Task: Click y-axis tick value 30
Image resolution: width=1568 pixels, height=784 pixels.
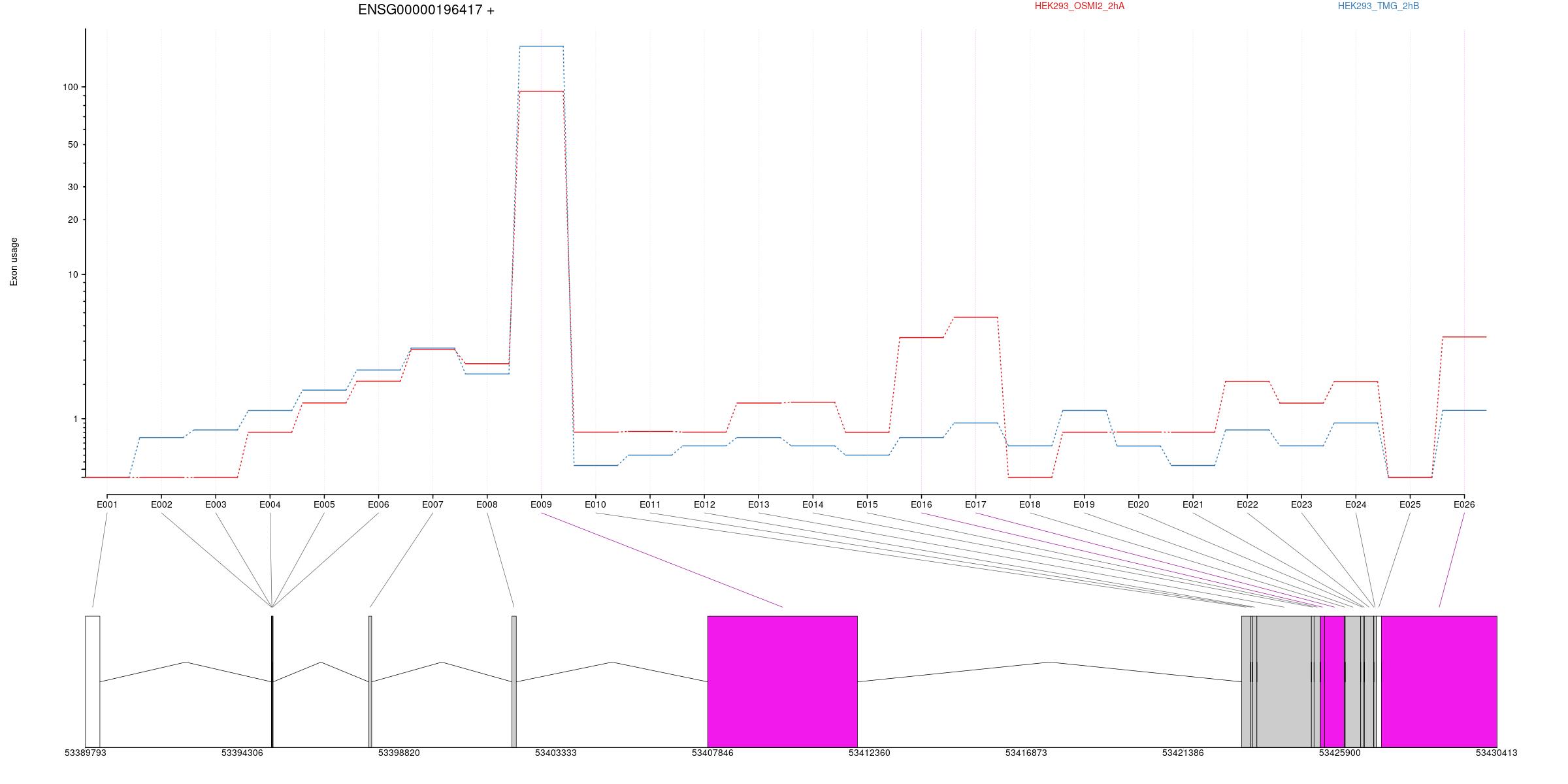Action: coord(73,187)
